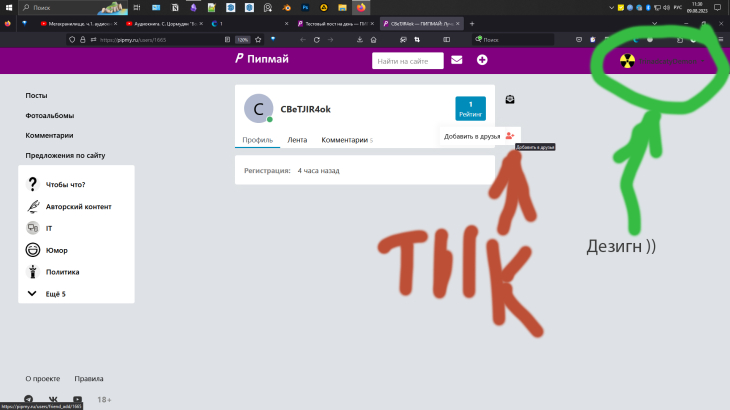Image resolution: width=730 pixels, height=410 pixels.
Task: Click the File Explorer icon in the taskbar
Action: pyautogui.click(x=342, y=7)
